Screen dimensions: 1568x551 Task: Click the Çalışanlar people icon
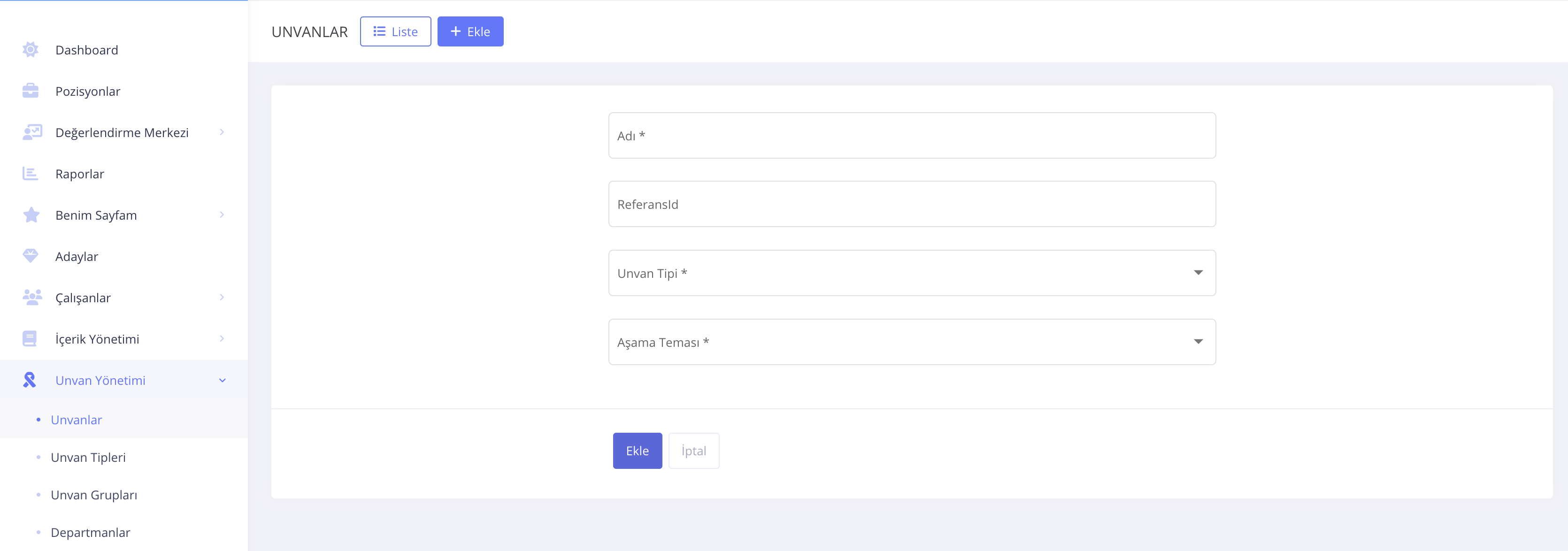(x=31, y=297)
